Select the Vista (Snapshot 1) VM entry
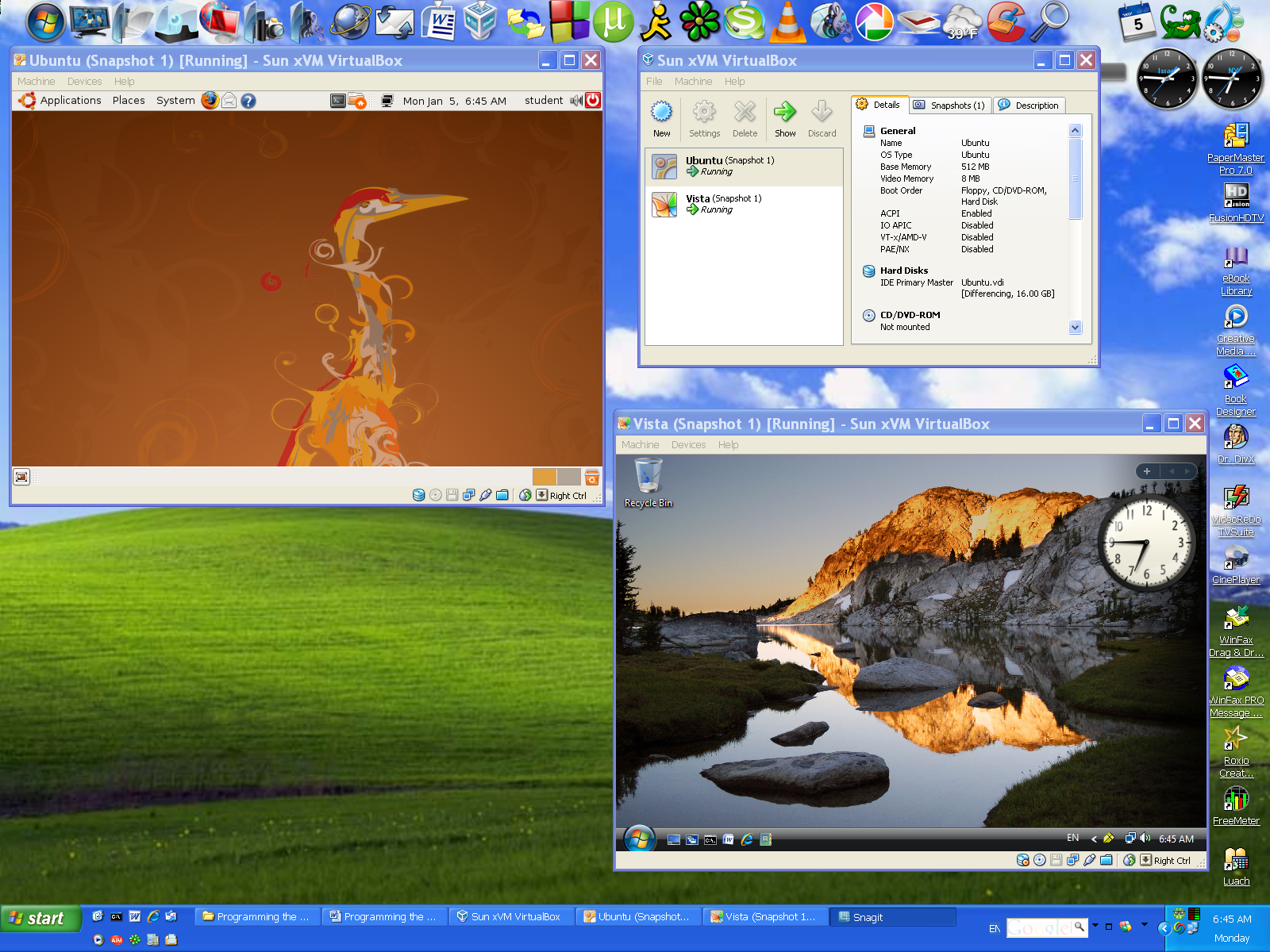This screenshot has width=1270, height=952. click(744, 205)
